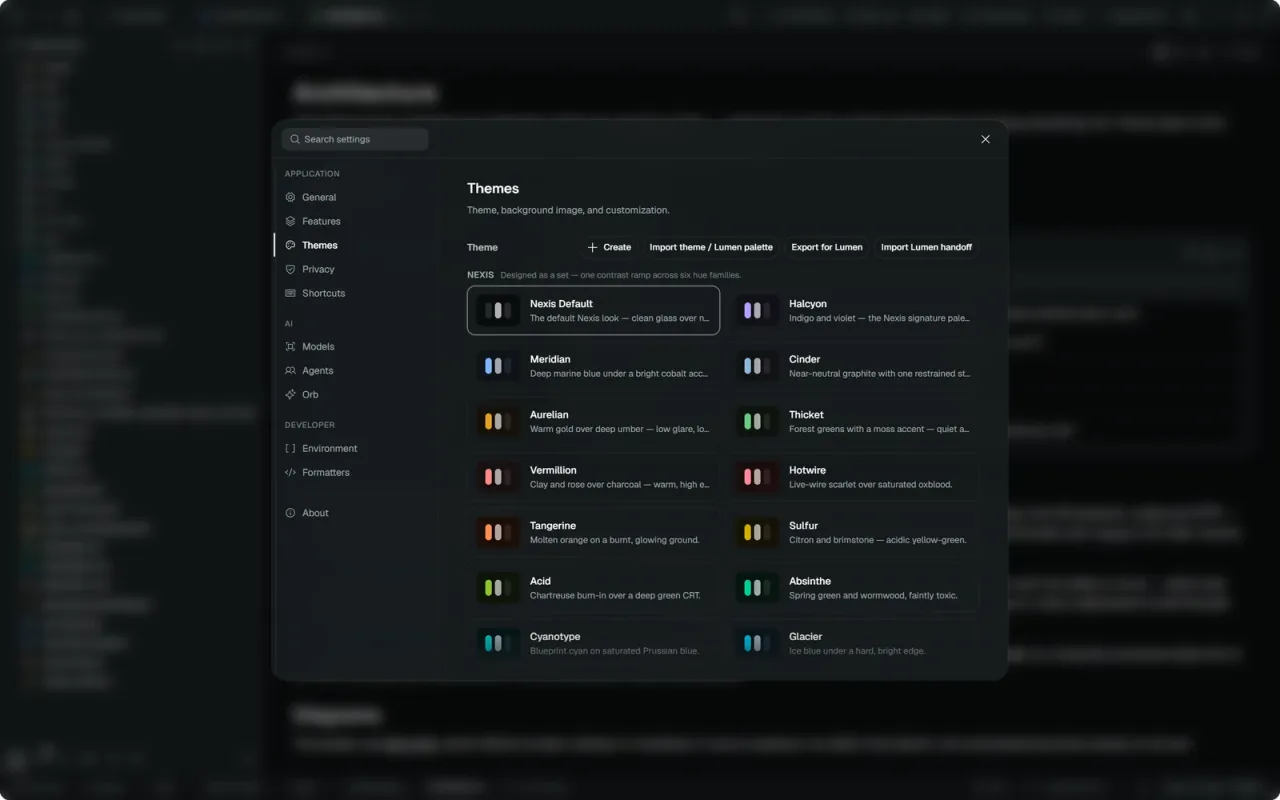Click the Aurelian gold swatch preview

pos(498,421)
